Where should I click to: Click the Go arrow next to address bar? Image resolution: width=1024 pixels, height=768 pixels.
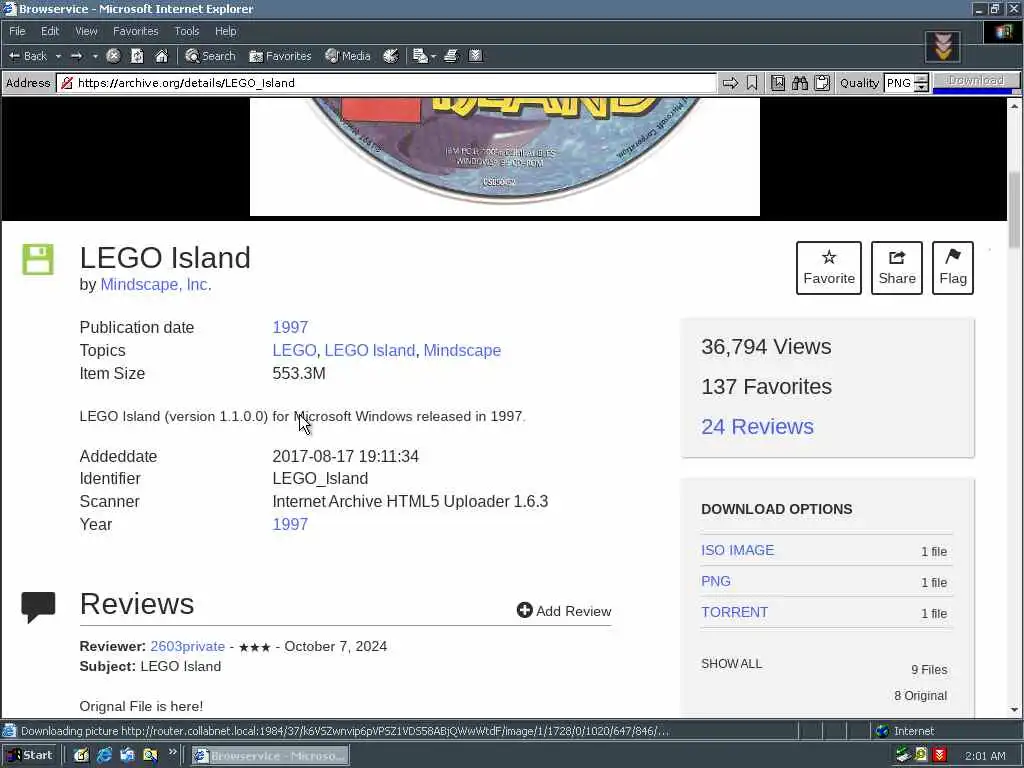coord(730,83)
